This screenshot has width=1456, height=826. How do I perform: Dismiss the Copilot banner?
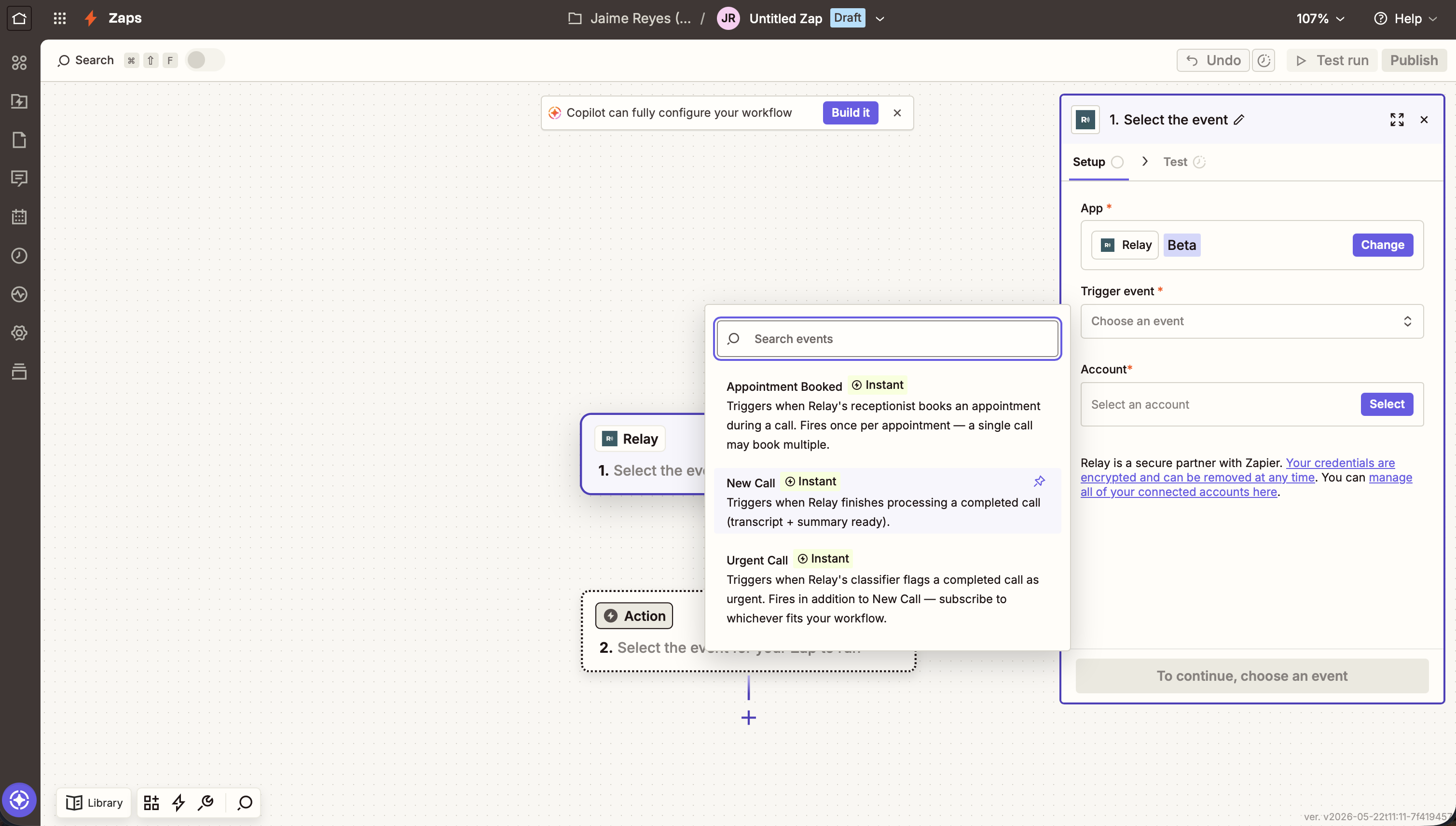click(x=897, y=113)
